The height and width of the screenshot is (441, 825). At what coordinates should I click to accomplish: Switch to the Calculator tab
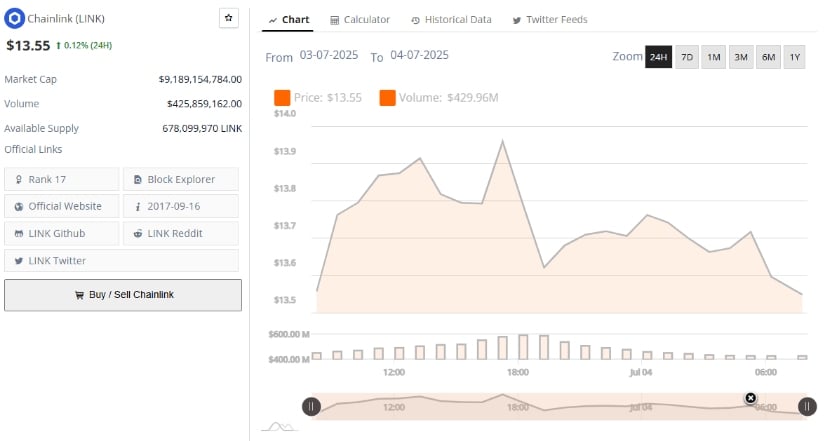(360, 20)
